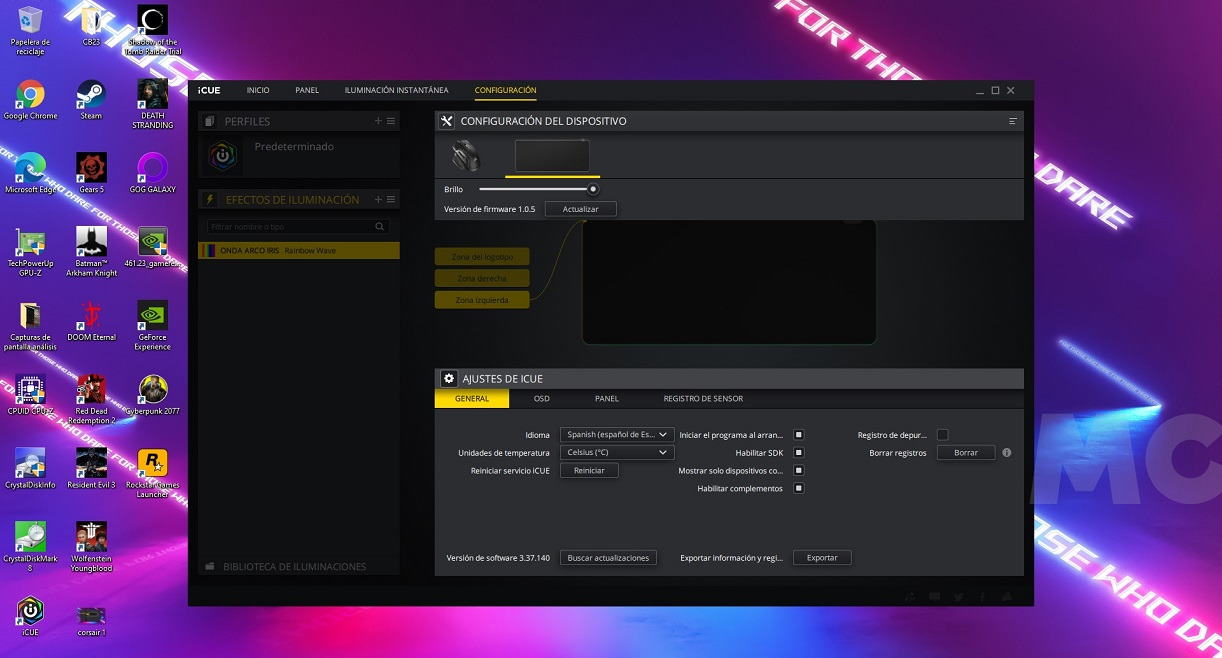Click the search magnifier in the filter box
Image resolution: width=1222 pixels, height=658 pixels.
coord(380,227)
